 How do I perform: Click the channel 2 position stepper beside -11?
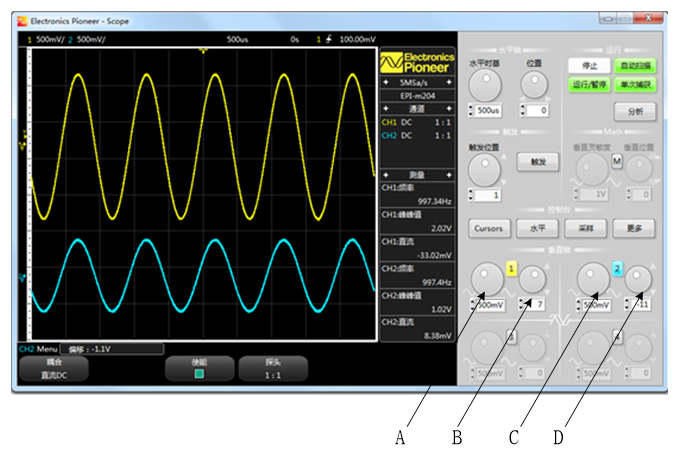pos(627,304)
